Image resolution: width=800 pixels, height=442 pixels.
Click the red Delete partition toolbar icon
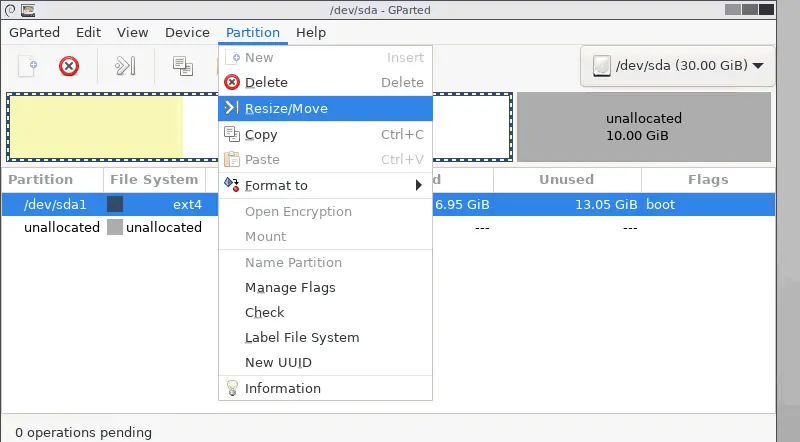click(x=69, y=66)
